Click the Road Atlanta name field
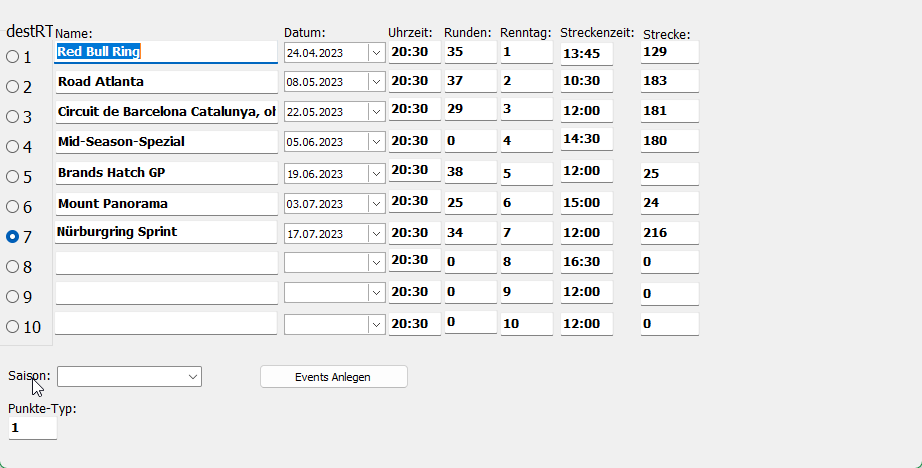922x468 pixels. pyautogui.click(x=166, y=81)
